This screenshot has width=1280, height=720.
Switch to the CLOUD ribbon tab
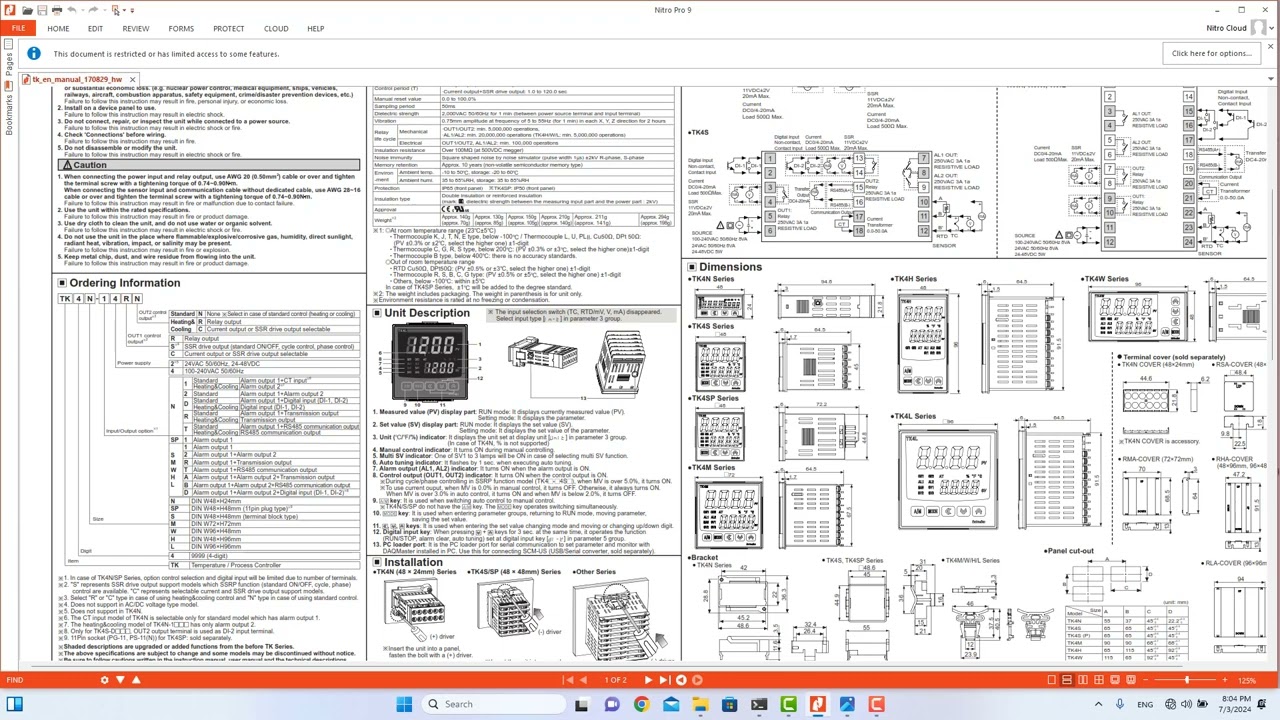click(x=276, y=29)
